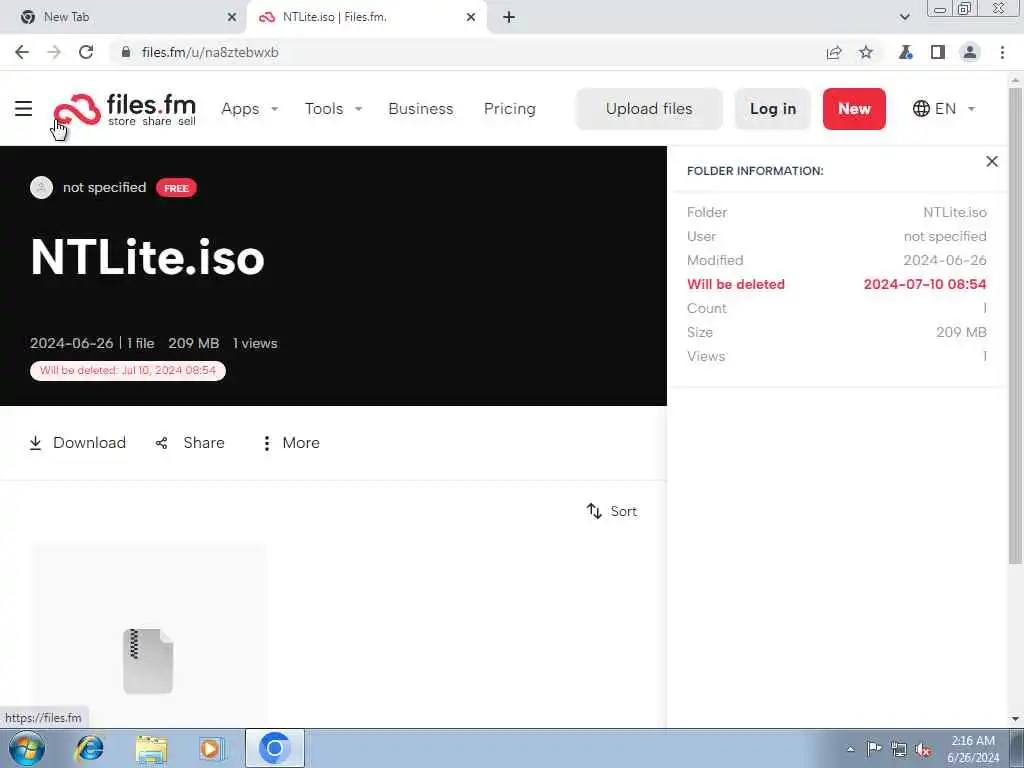The width and height of the screenshot is (1024, 768).
Task: Open the Business menu item
Action: tap(421, 109)
